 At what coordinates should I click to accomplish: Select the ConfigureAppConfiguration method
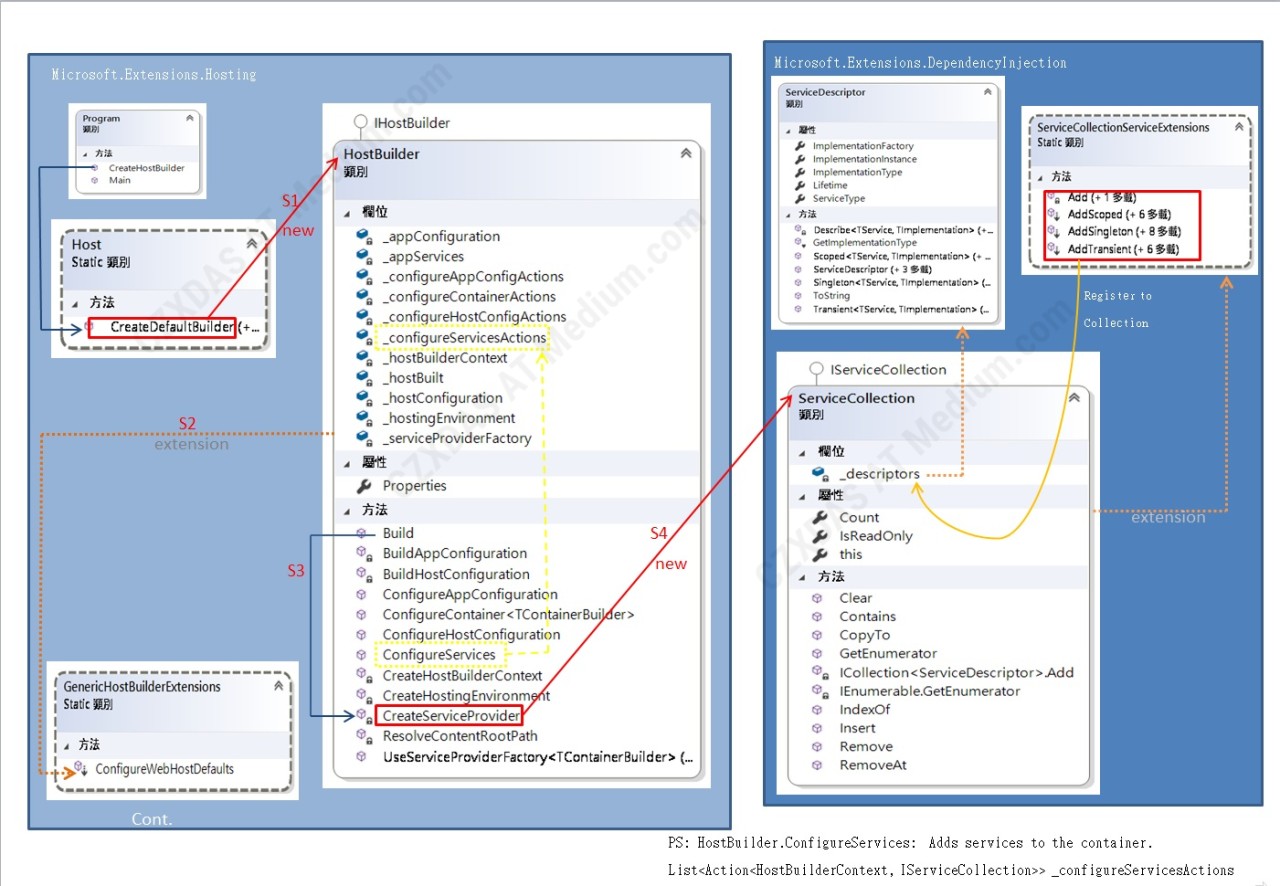pyautogui.click(x=470, y=594)
